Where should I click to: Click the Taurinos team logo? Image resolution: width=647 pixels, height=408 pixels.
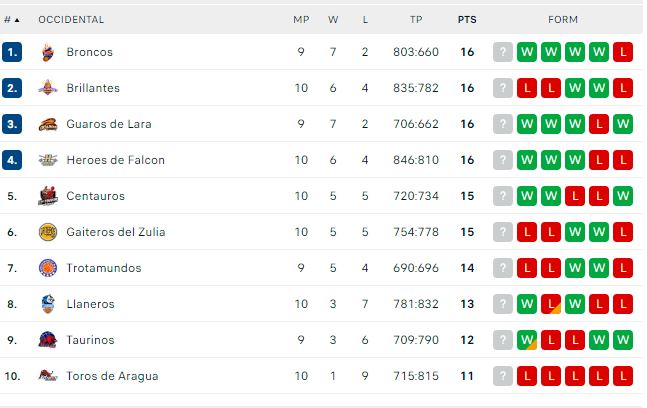coord(48,340)
